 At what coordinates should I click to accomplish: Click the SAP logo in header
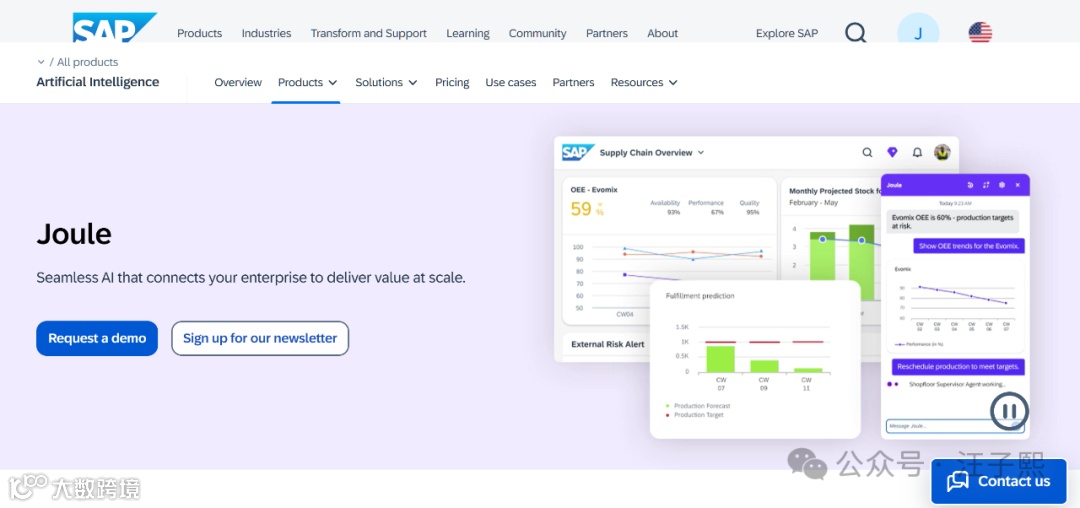(114, 28)
